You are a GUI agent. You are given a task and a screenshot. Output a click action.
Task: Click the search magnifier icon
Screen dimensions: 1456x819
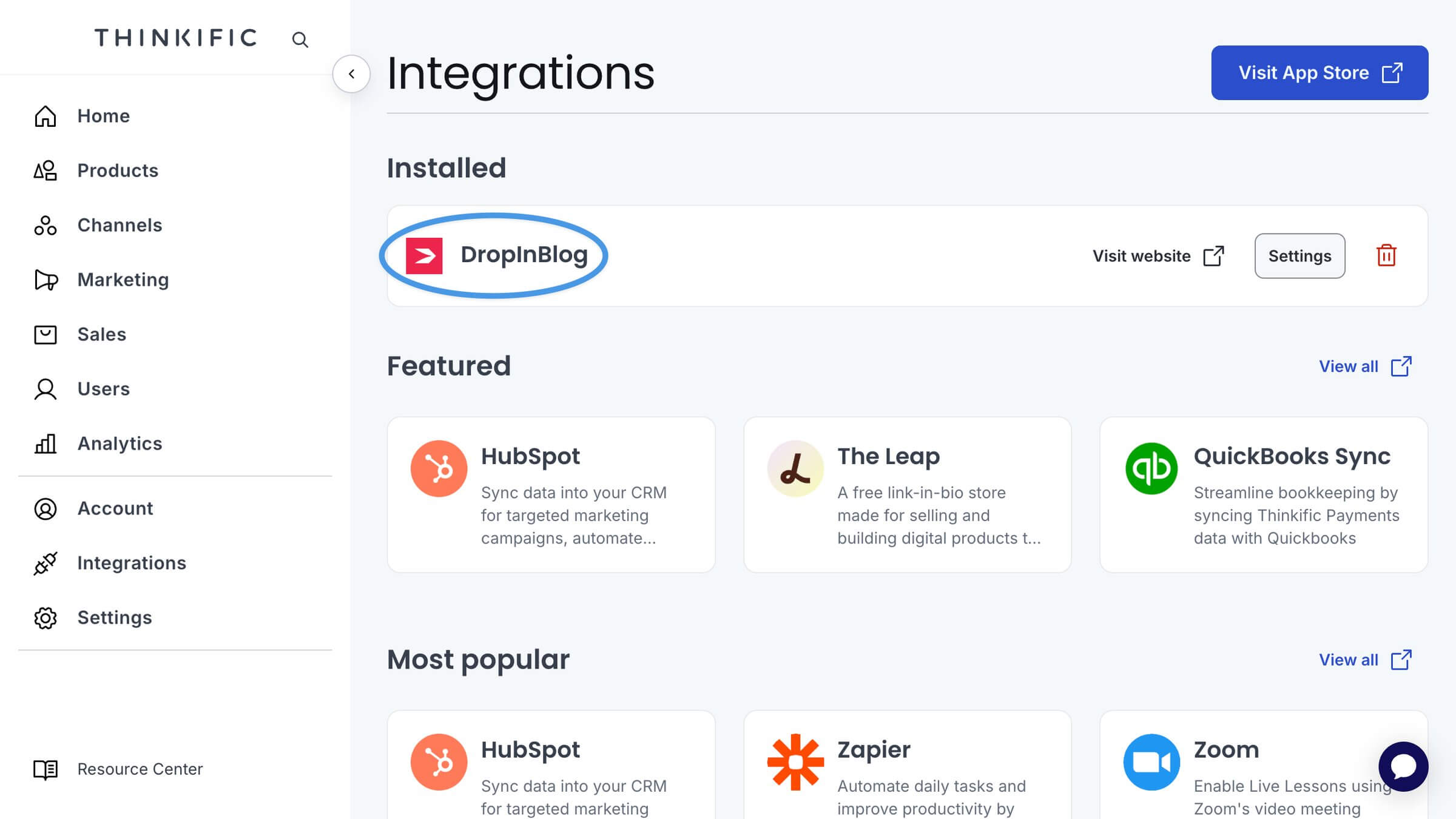(300, 40)
